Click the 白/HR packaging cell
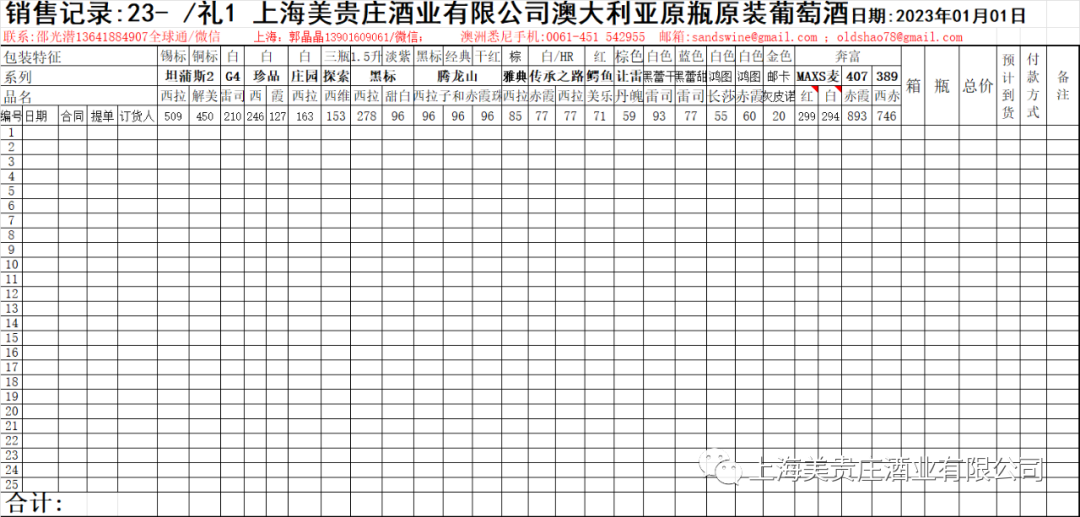Viewport: 1080px width, 517px height. (x=557, y=57)
